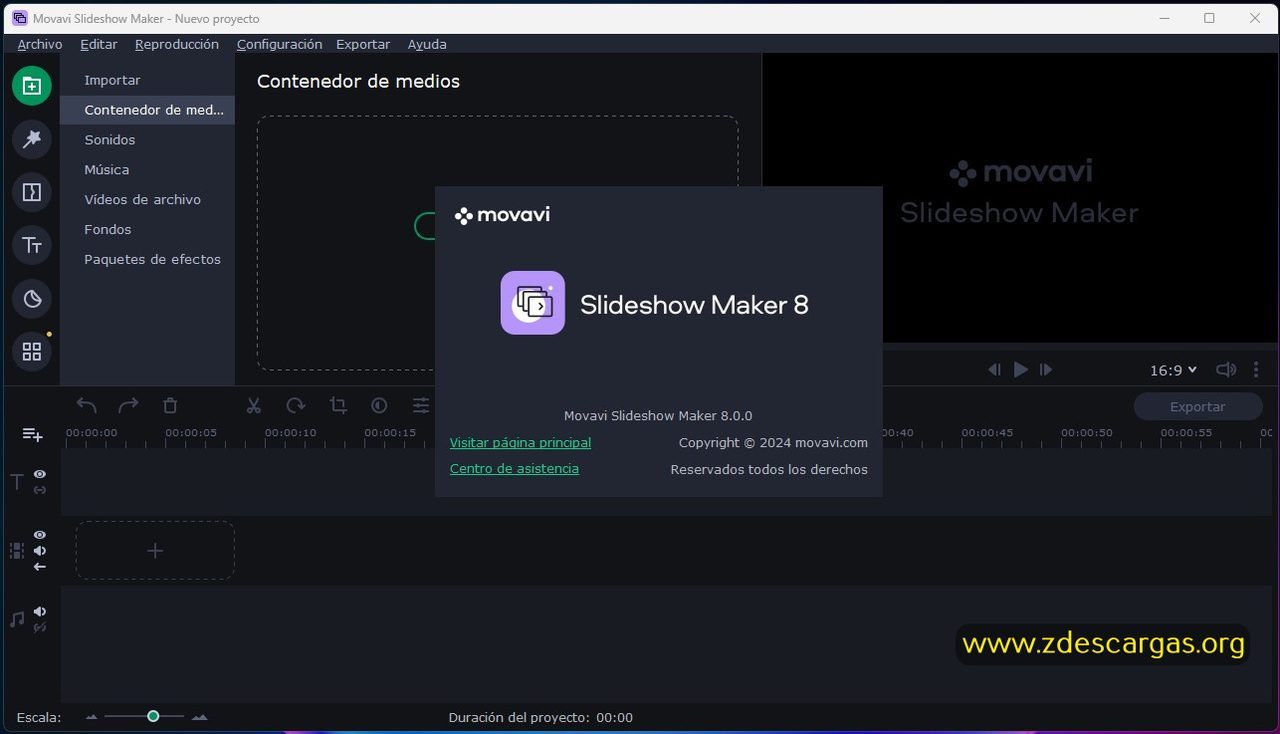The height and width of the screenshot is (734, 1280).
Task: Click the Visitar página principal link
Action: point(520,442)
